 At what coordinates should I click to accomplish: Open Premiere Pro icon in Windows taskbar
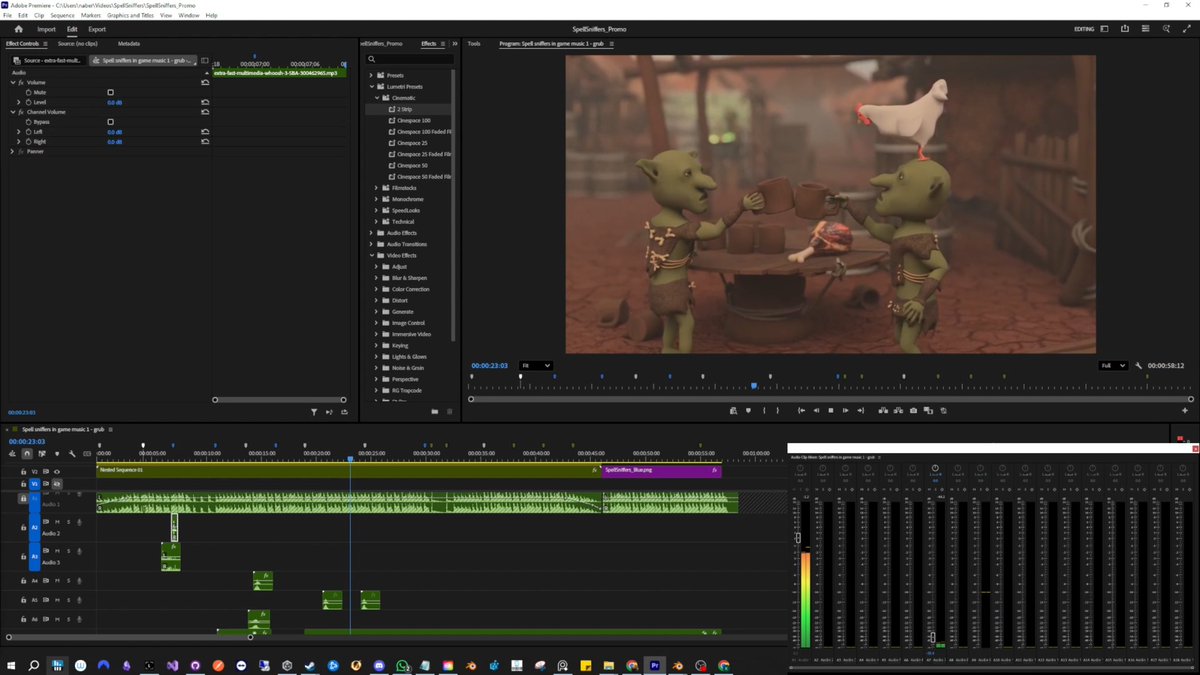pos(655,665)
